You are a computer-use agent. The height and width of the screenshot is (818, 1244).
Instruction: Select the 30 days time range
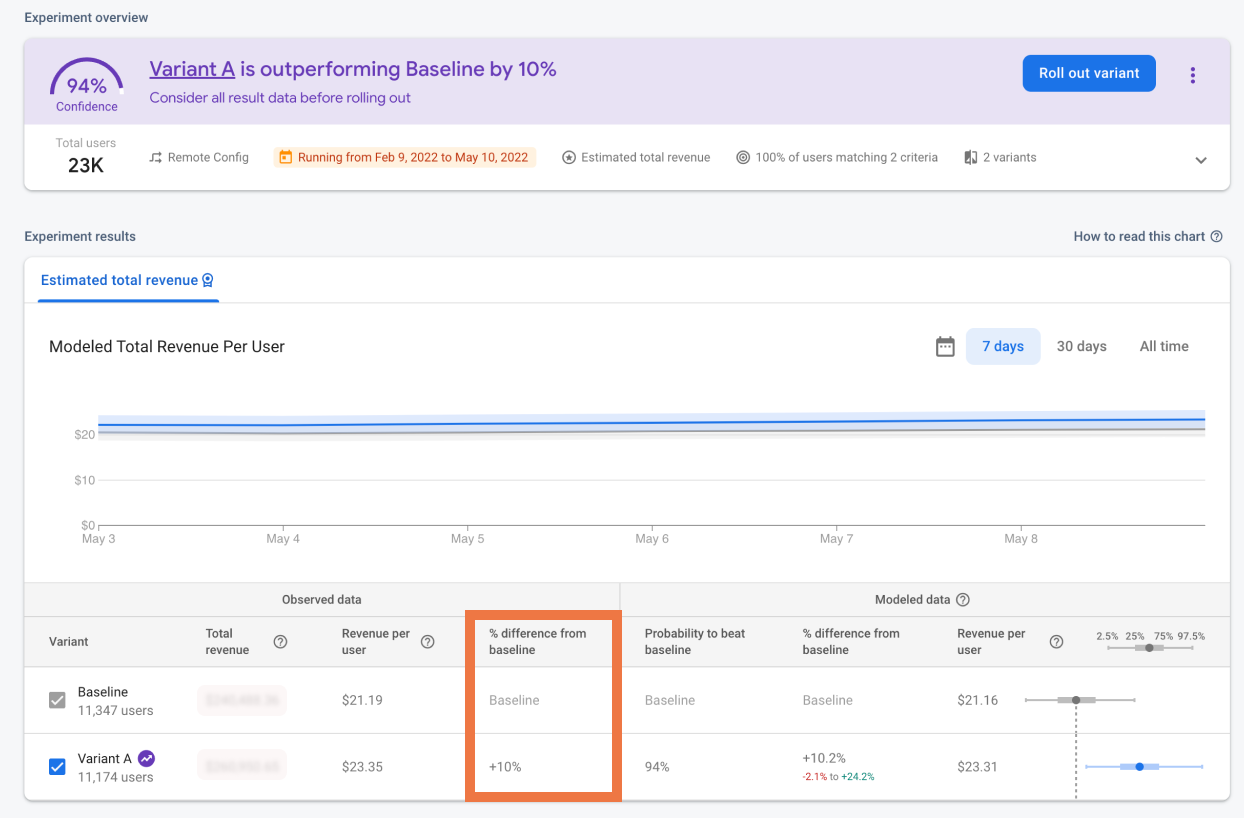(x=1082, y=347)
